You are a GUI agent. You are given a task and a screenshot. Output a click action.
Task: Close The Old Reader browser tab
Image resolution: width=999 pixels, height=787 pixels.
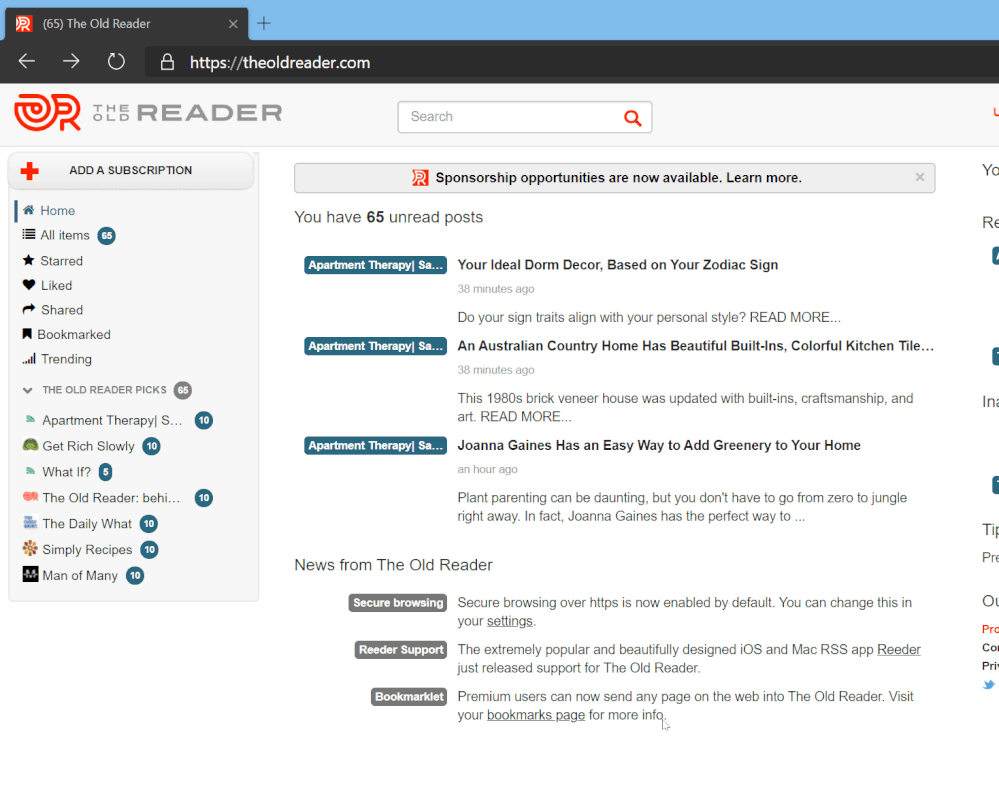(233, 24)
